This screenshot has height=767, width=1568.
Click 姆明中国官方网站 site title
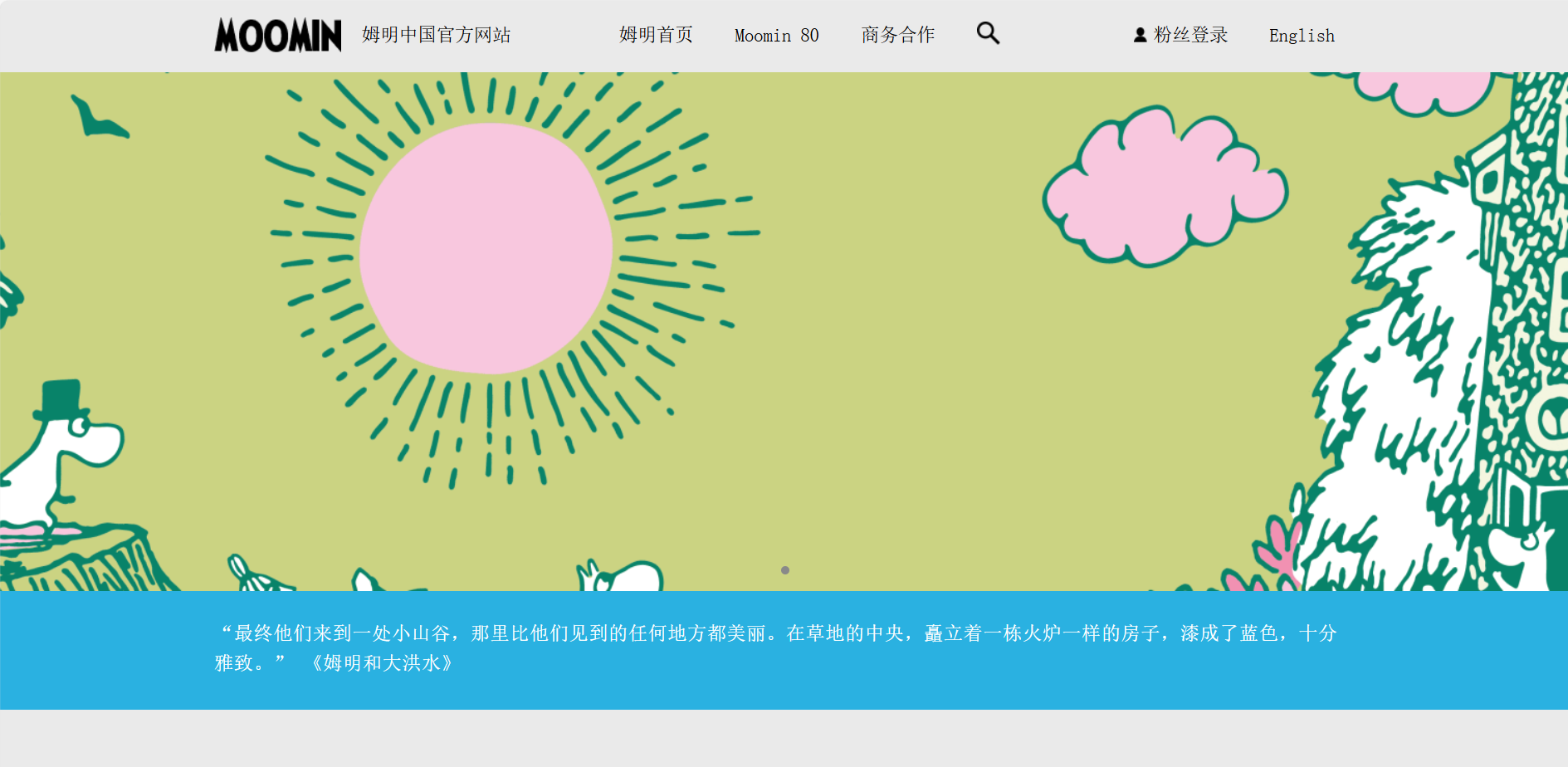point(436,35)
